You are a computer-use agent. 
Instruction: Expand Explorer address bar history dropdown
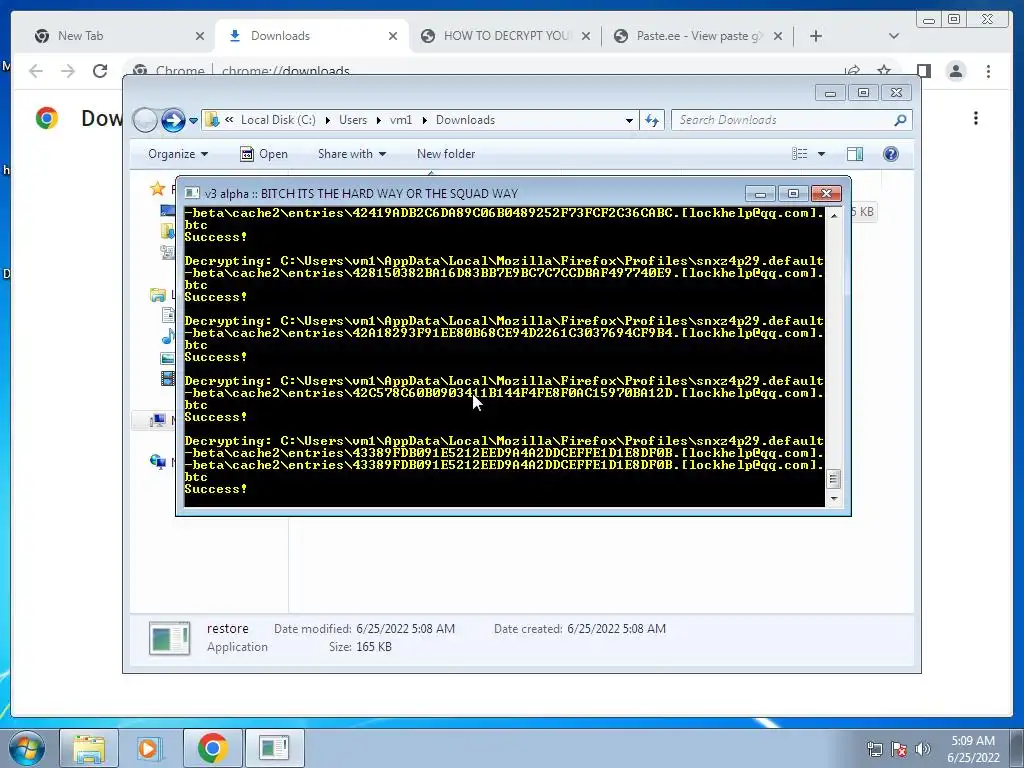[629, 120]
